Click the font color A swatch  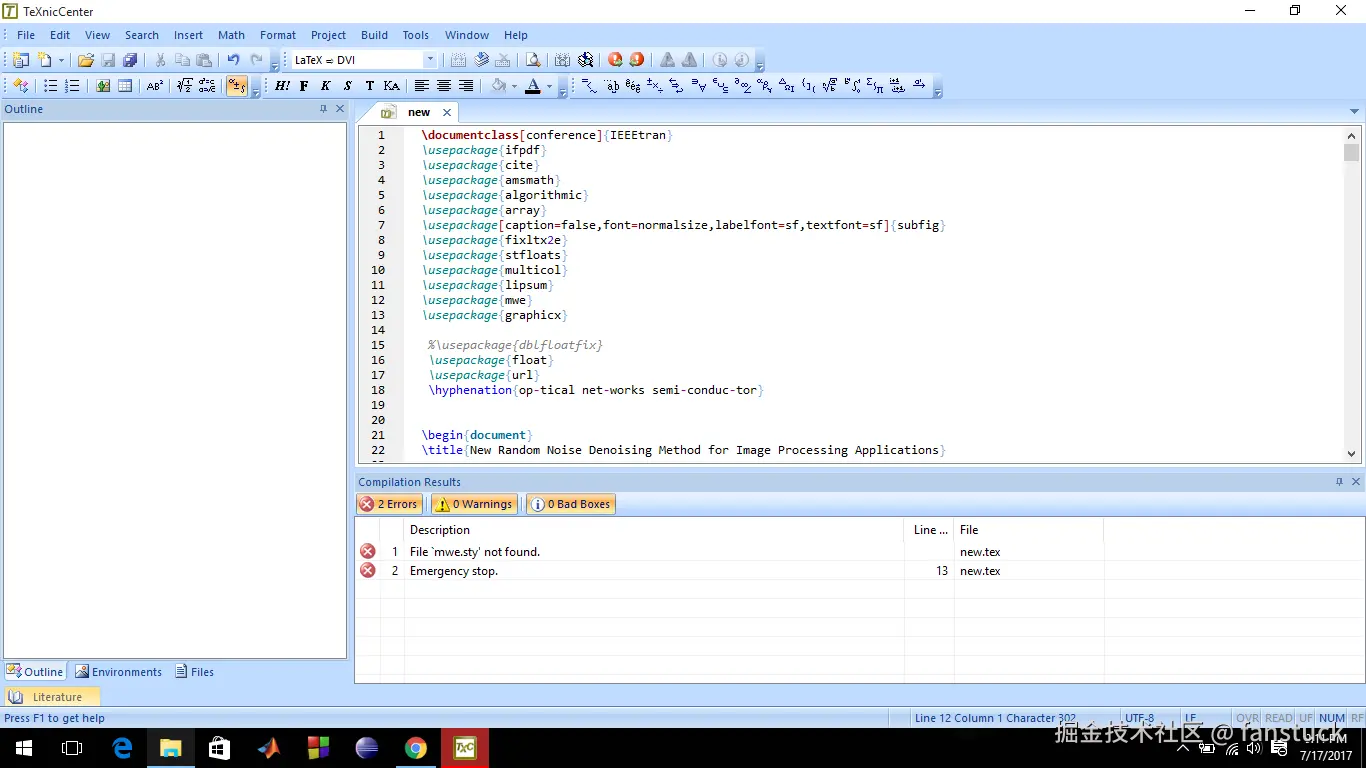tap(533, 86)
